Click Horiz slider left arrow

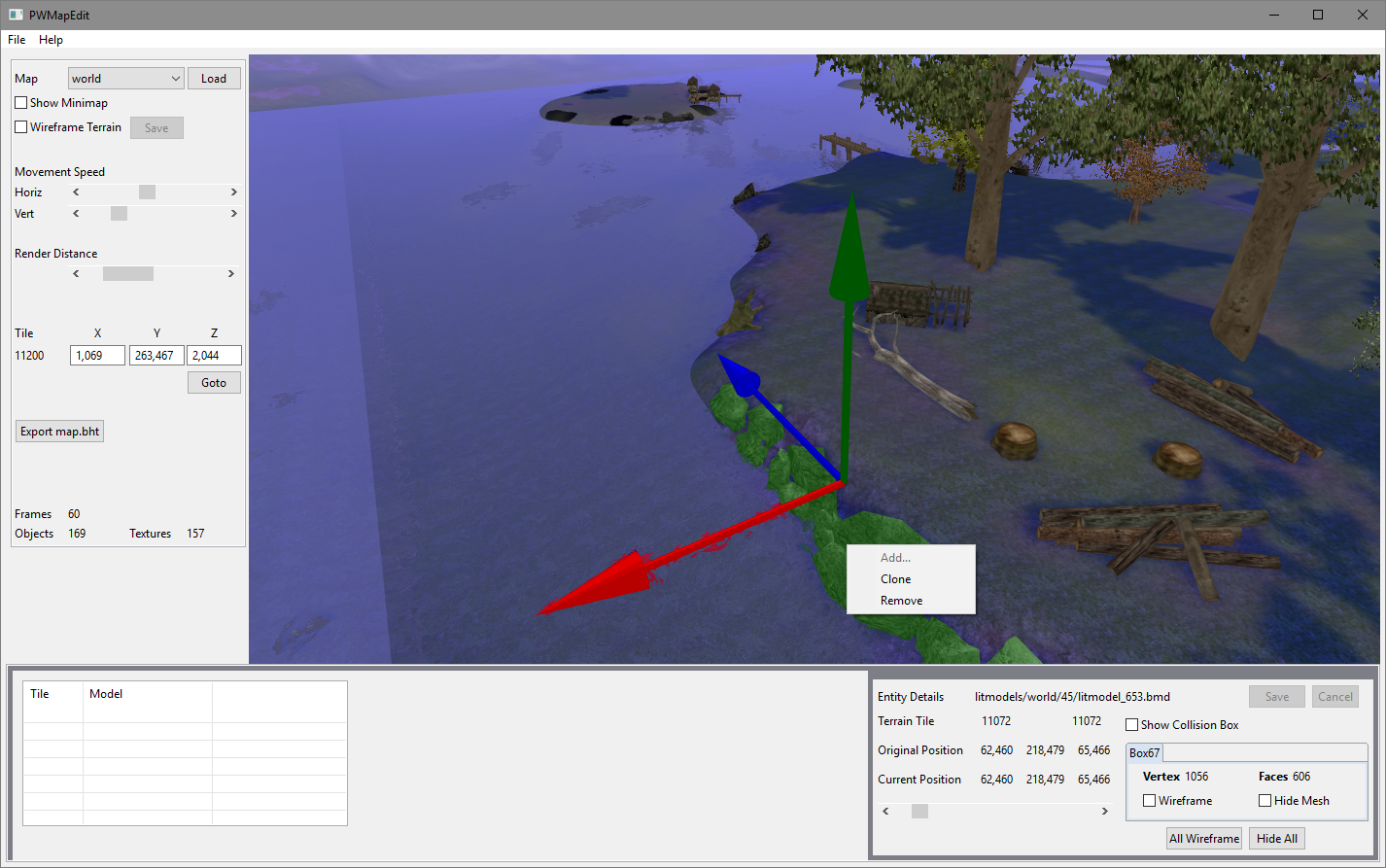[77, 192]
